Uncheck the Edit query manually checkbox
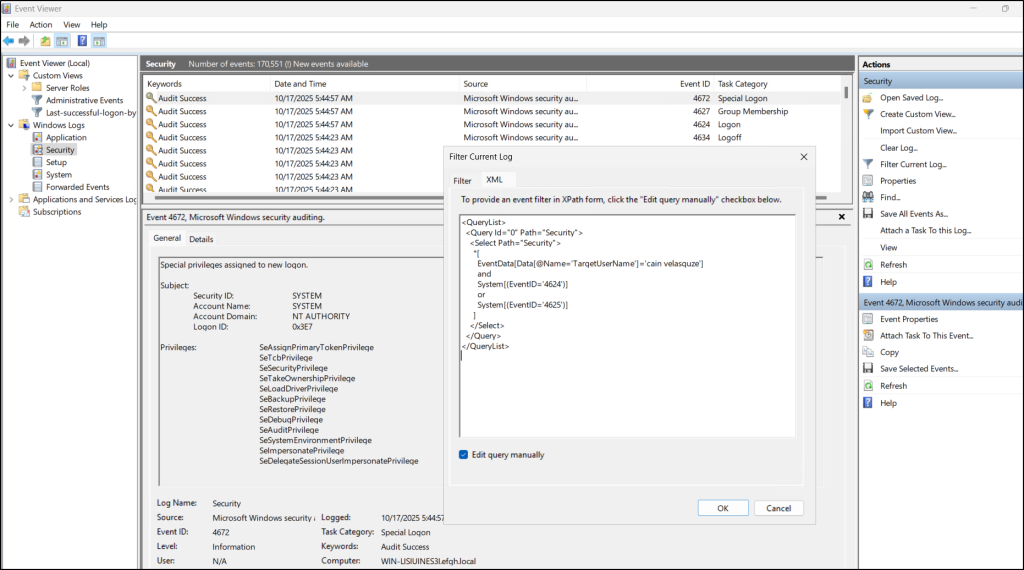Screen dimensions: 1024x570 [x=464, y=455]
